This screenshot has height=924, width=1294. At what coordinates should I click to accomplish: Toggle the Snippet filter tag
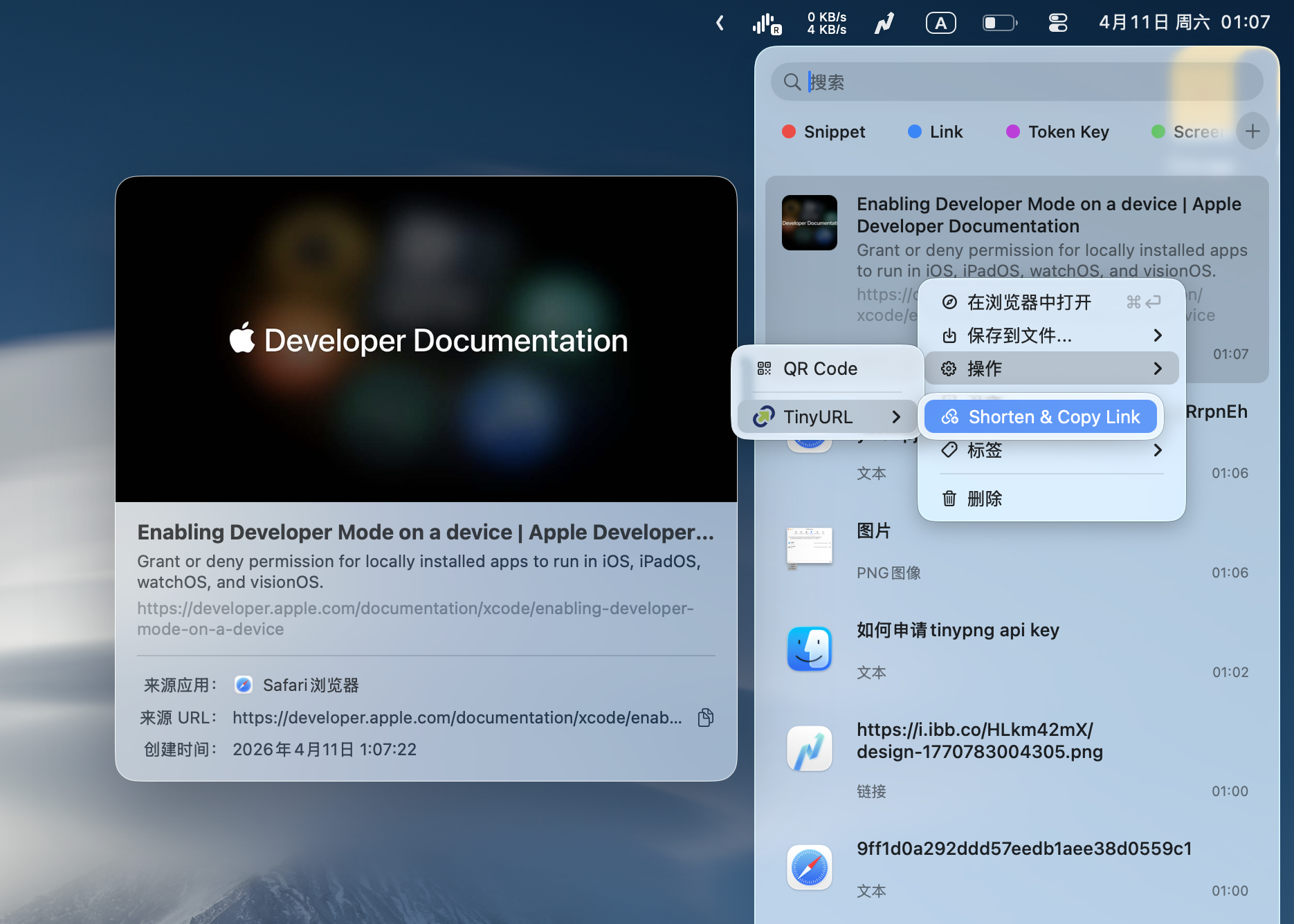[x=823, y=131]
